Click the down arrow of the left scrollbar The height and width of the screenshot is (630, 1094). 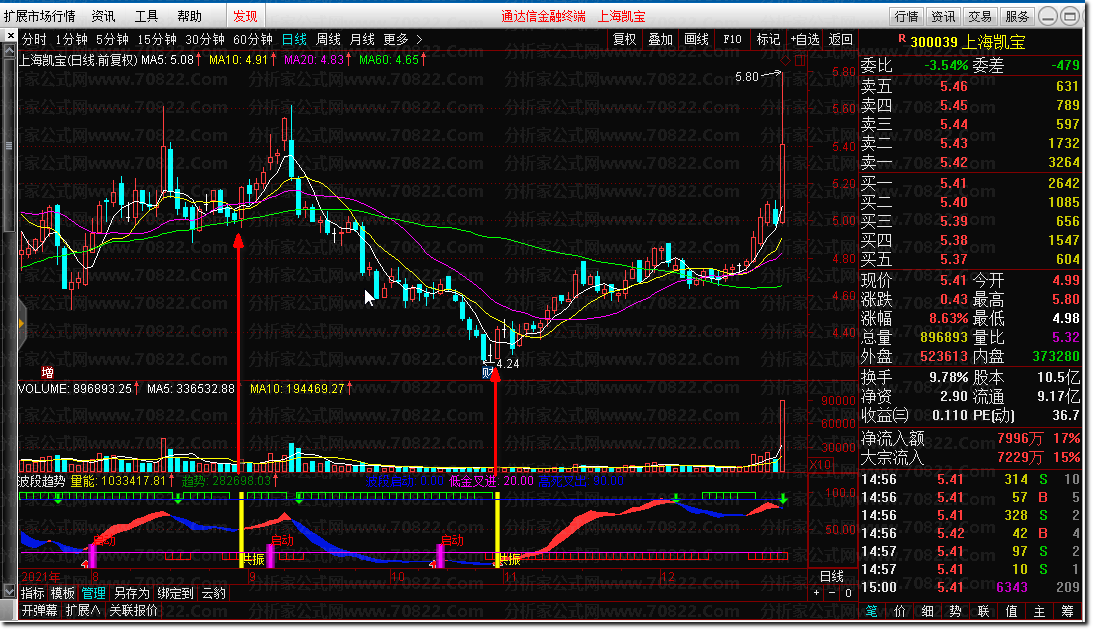click(x=9, y=592)
